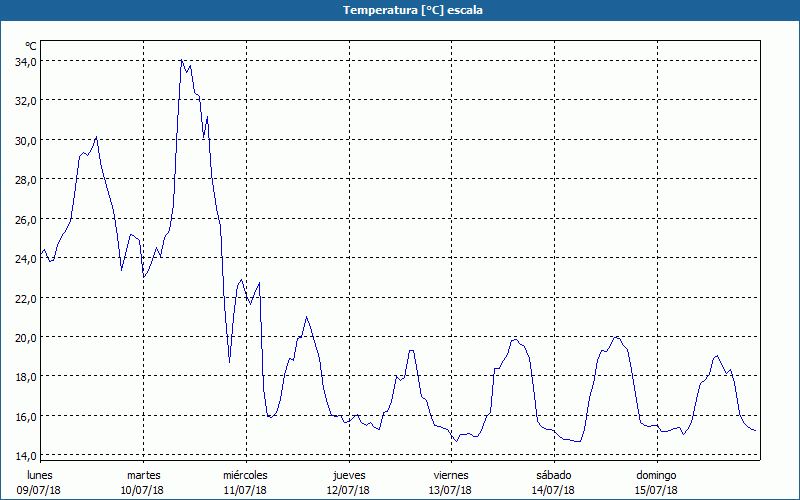Click the 10/07/18 date label
The height and width of the screenshot is (500, 800).
pyautogui.click(x=142, y=490)
